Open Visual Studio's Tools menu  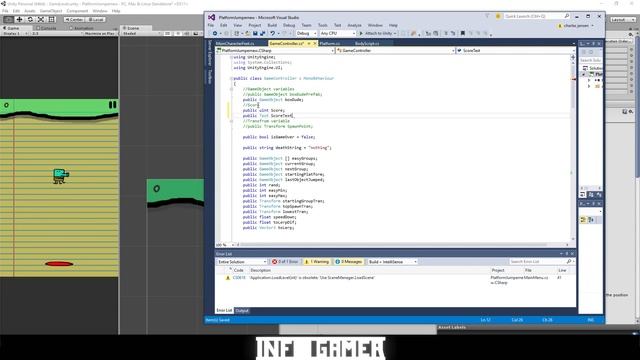[x=322, y=25]
